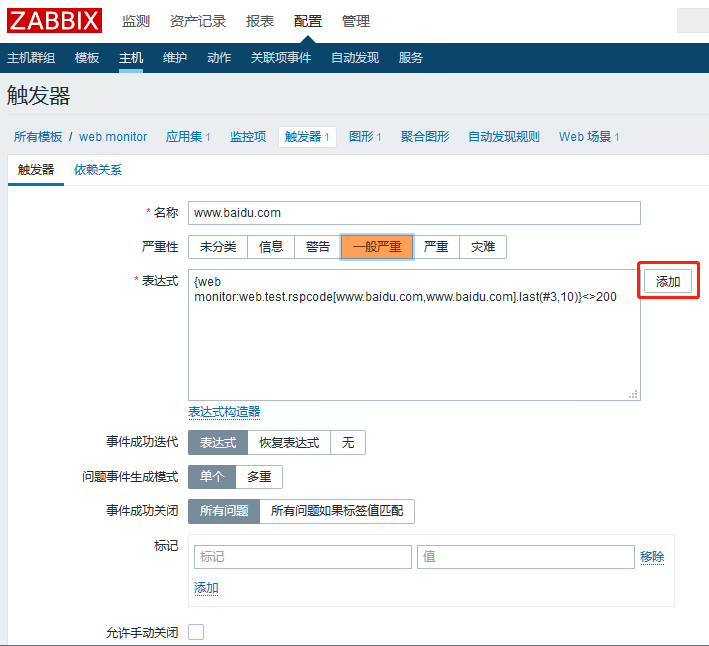Screen dimensions: 709x646
Task: Go to 关联项事件 submenu
Action: [281, 58]
